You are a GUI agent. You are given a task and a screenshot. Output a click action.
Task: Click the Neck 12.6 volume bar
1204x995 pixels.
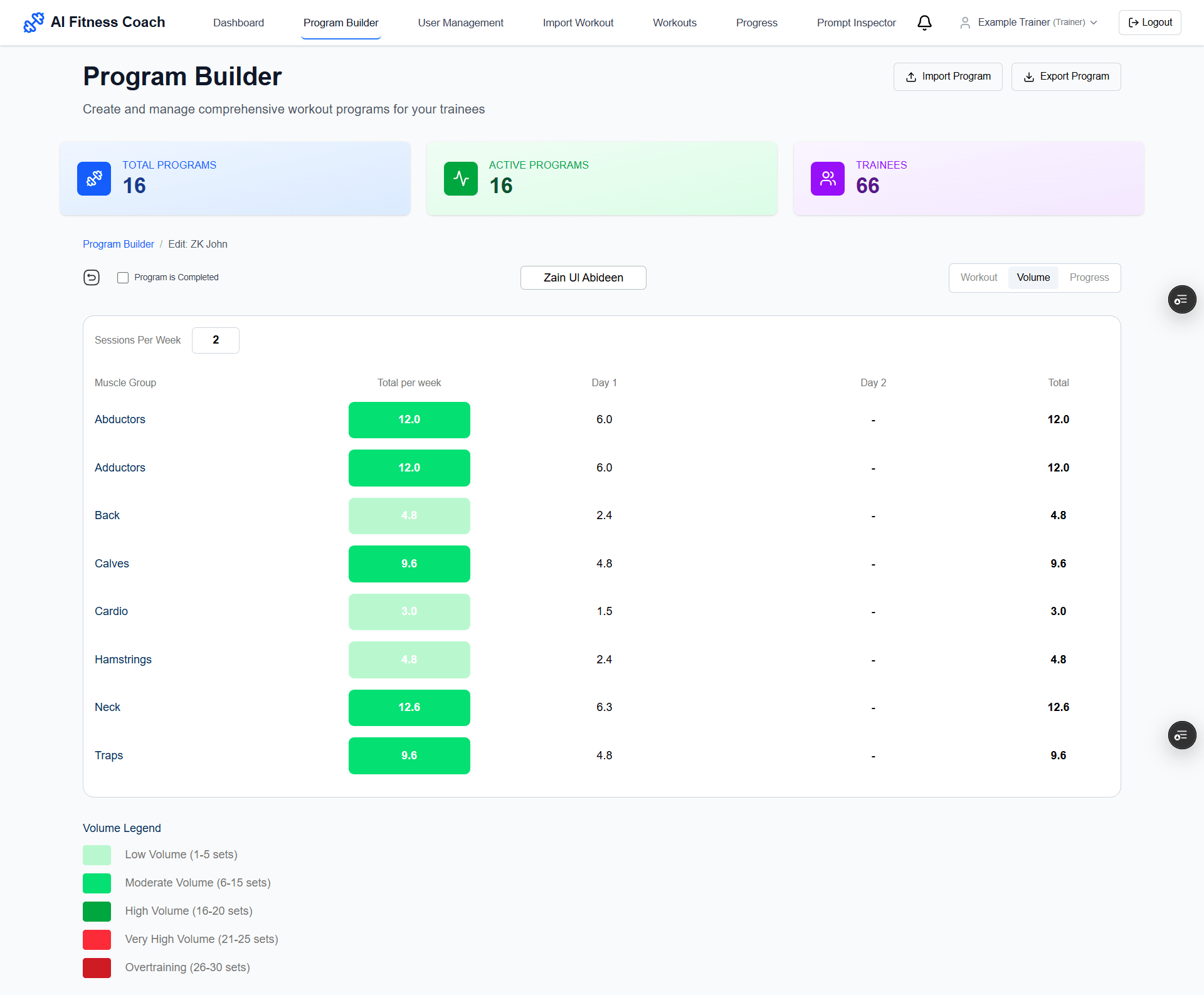click(x=409, y=708)
